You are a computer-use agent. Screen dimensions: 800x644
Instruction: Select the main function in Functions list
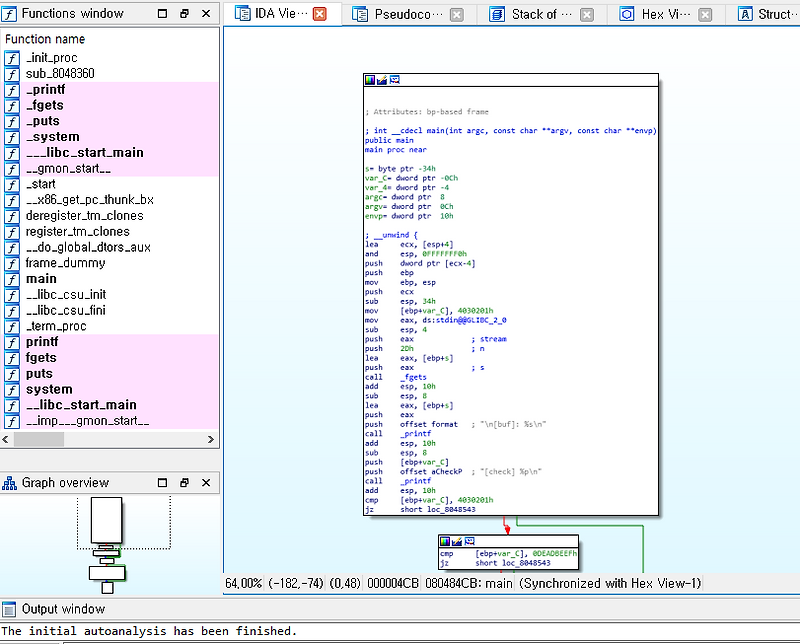pos(42,279)
